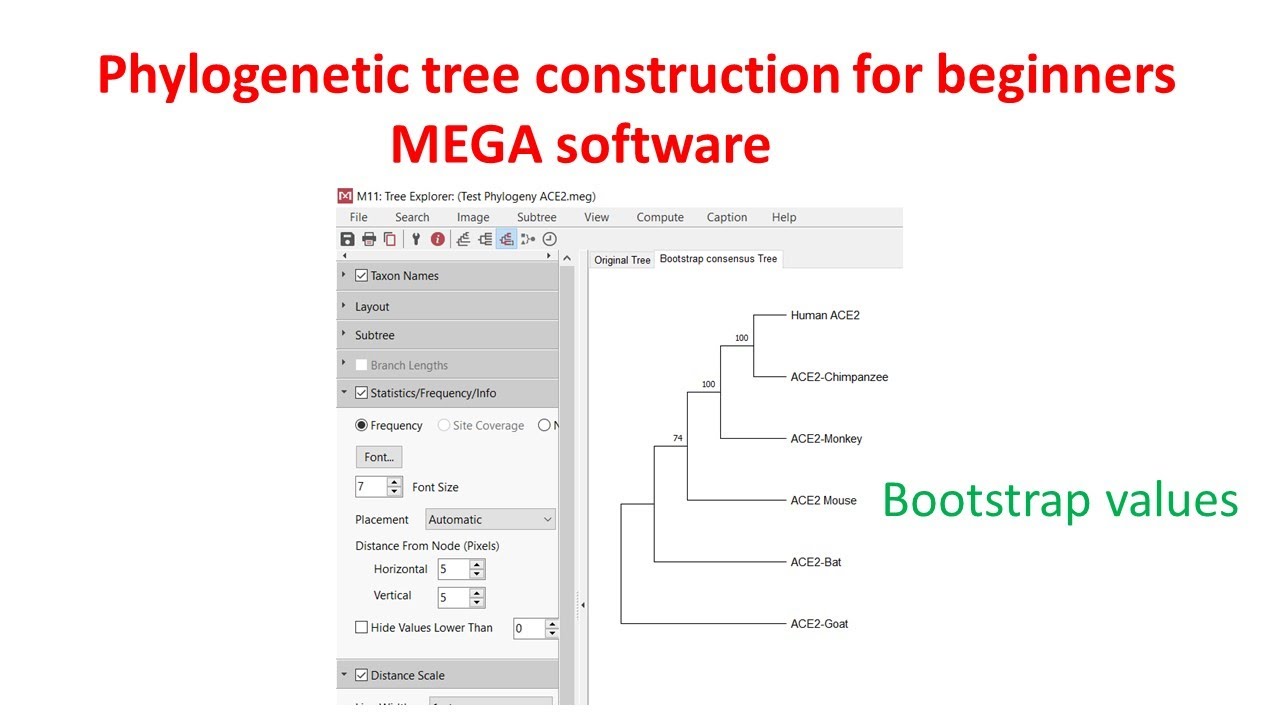Open options with the wrench icon
The width and height of the screenshot is (1280, 720).
point(416,239)
